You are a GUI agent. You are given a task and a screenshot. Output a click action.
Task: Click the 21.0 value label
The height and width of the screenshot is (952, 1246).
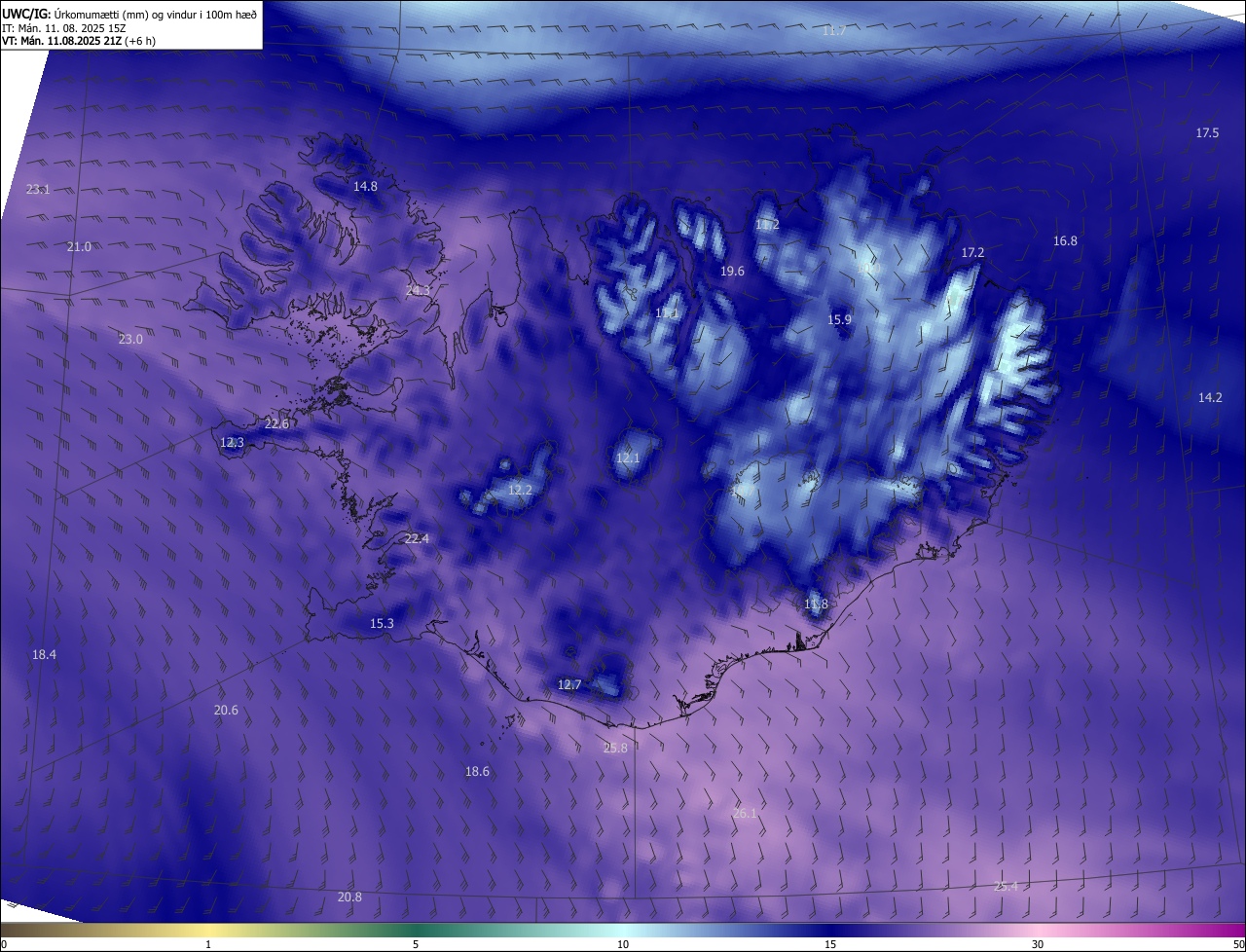79,246
